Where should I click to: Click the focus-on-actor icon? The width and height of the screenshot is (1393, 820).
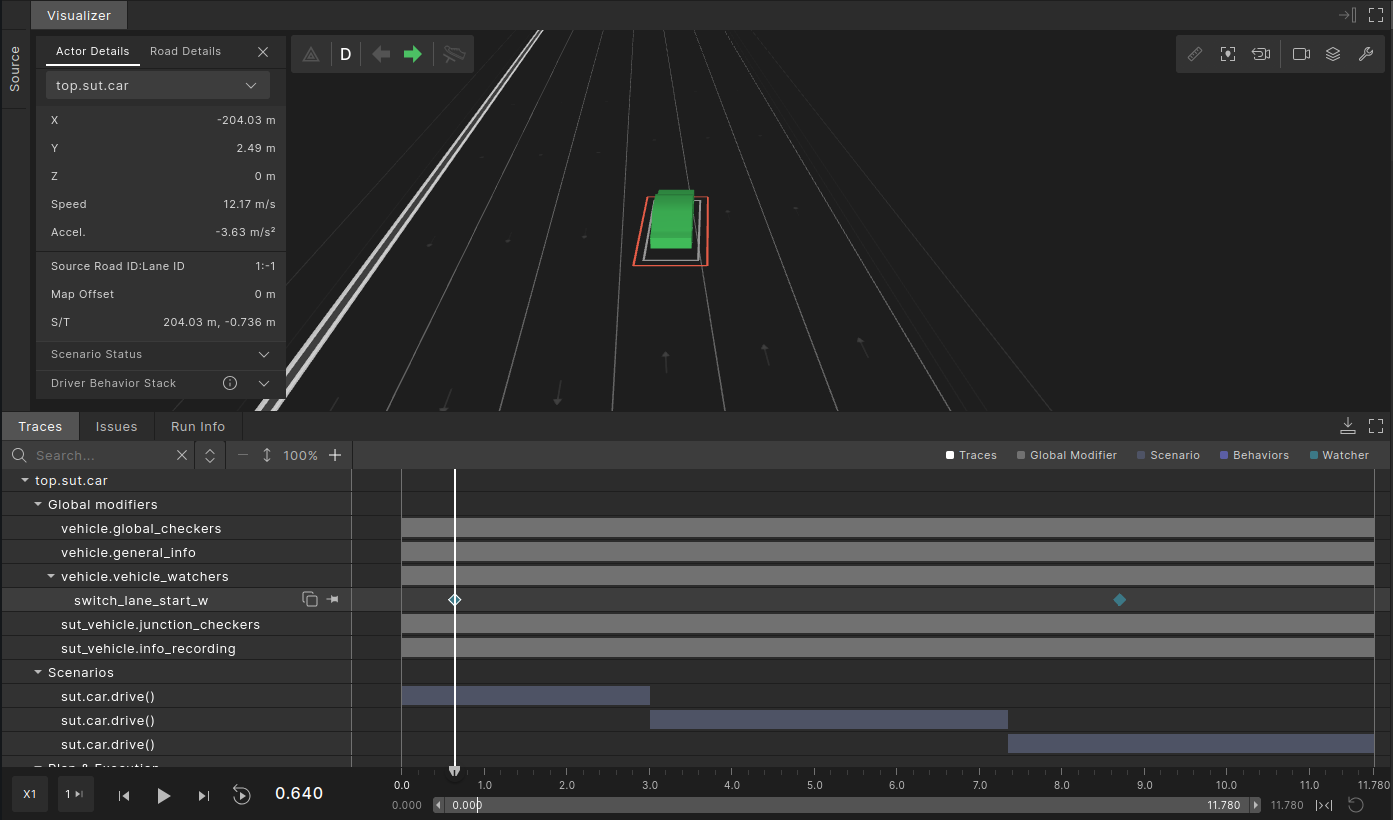1228,54
